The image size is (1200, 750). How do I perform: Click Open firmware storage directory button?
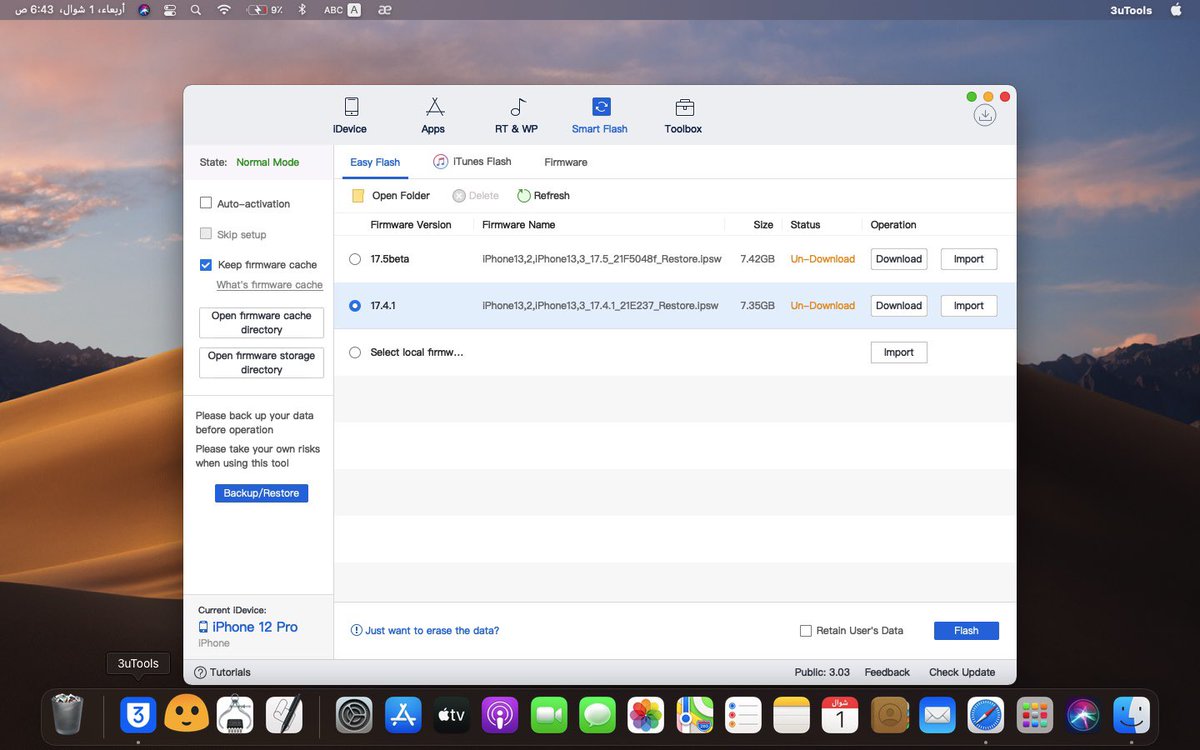261,362
